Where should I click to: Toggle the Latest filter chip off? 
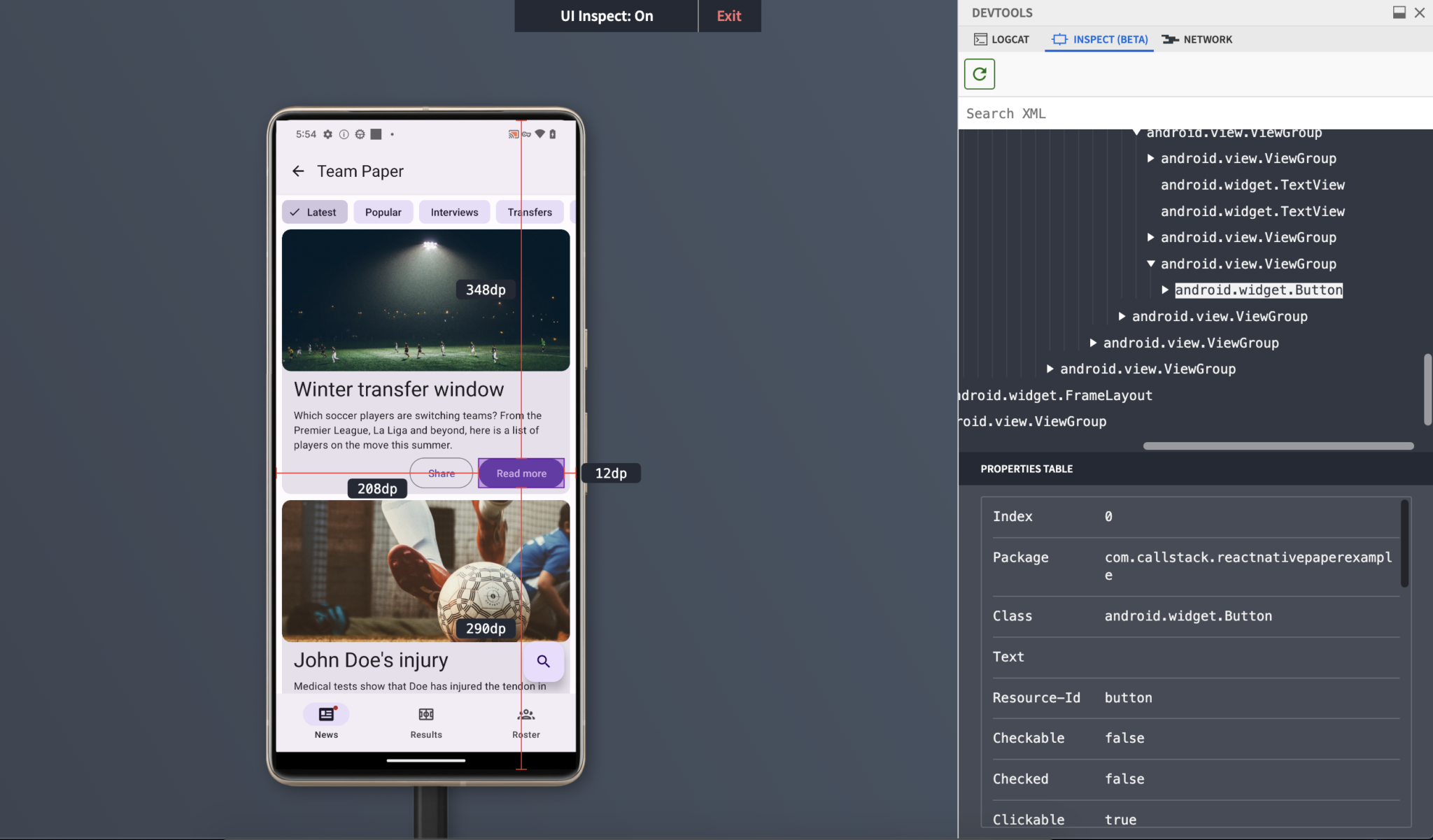click(x=314, y=211)
